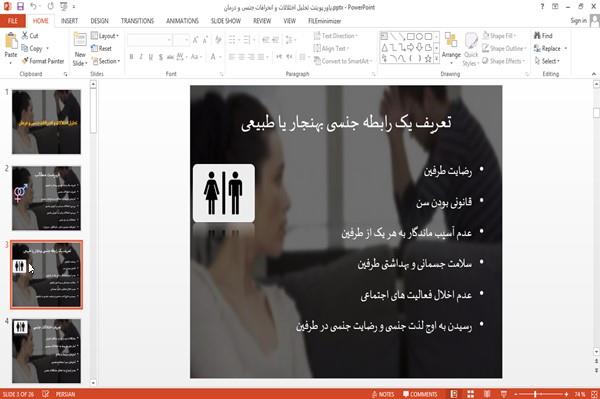The image size is (600, 399).
Task: Toggle Bold formatting
Action: click(x=131, y=57)
